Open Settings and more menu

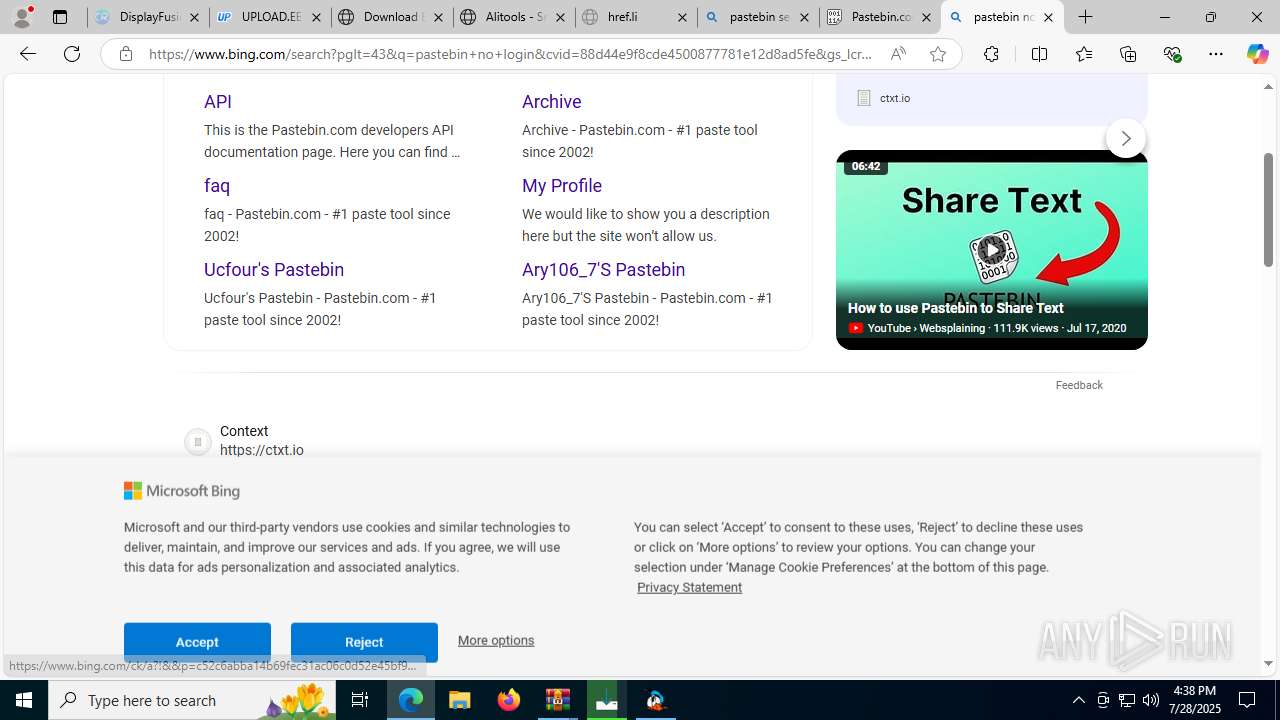pos(1216,54)
